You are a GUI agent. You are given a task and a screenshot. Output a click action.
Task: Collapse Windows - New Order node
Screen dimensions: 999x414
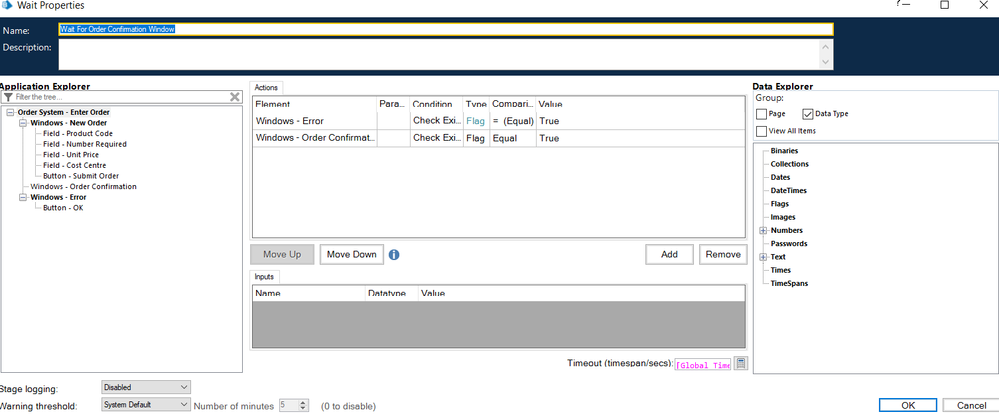pos(24,123)
